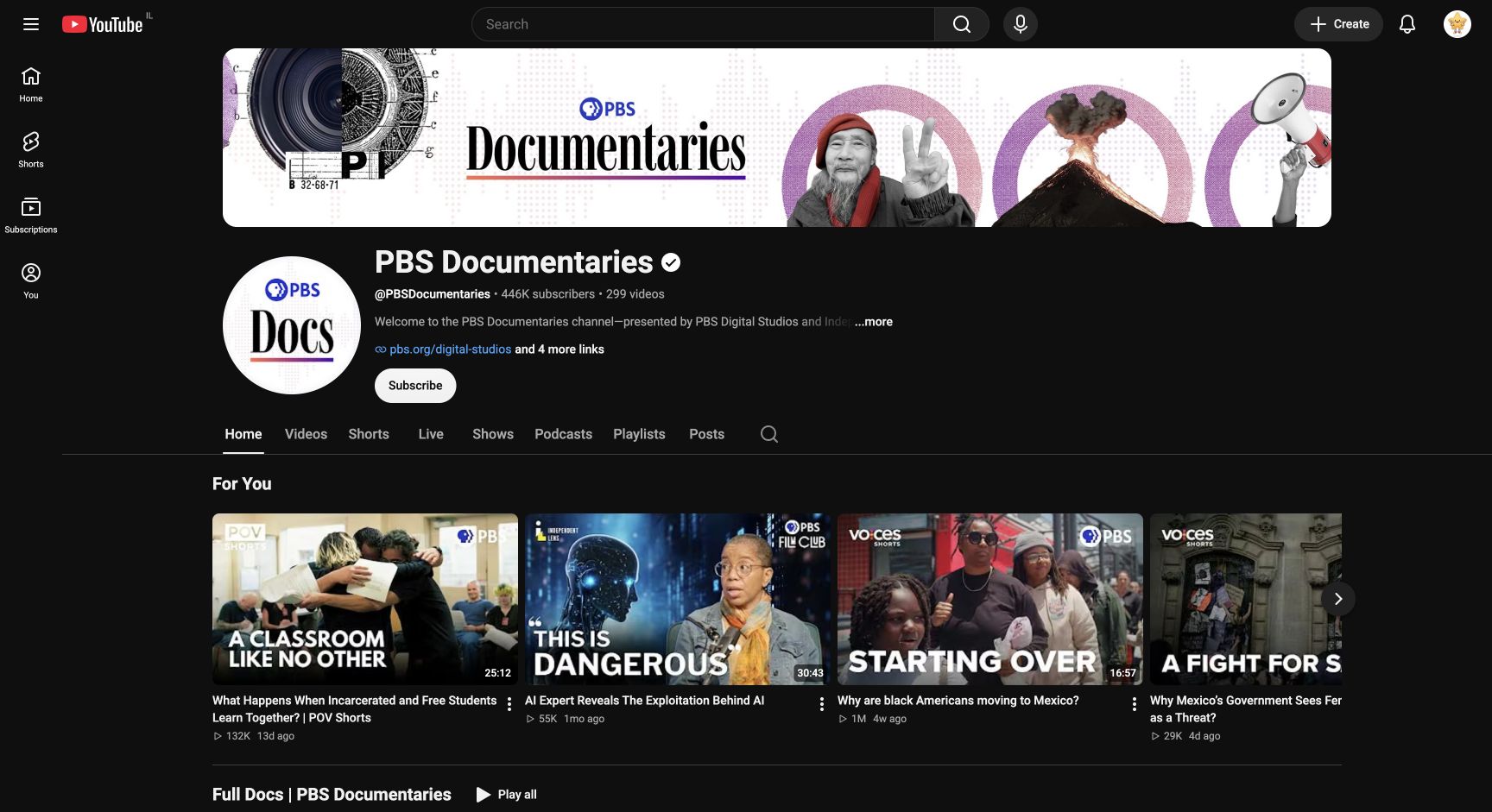
Task: Search within the PBS Documentaries channel
Action: pos(768,434)
